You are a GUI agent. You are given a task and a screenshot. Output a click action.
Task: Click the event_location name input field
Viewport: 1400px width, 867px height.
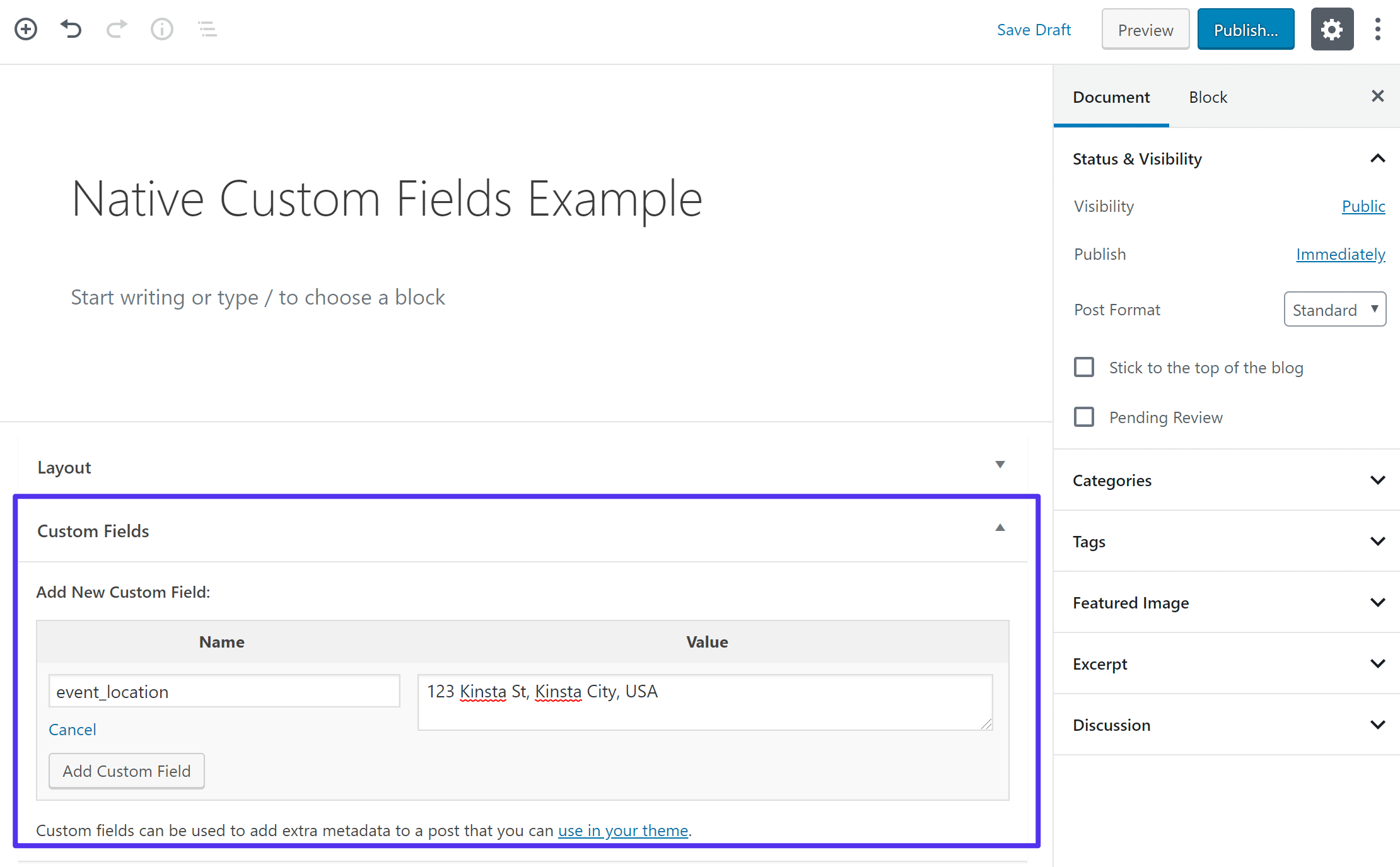pos(222,691)
